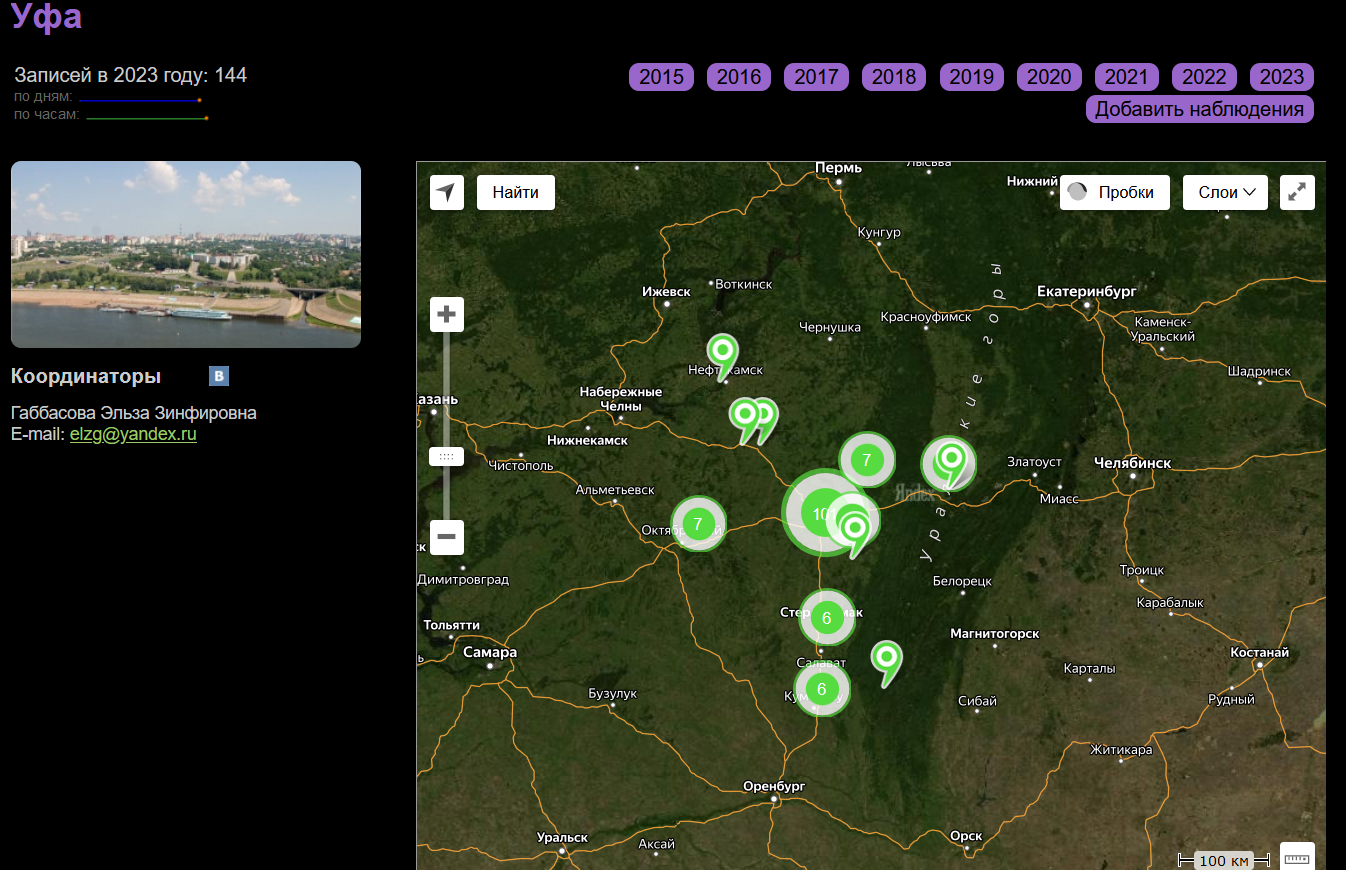
Task: Click the Координаторы heading
Action: (x=86, y=376)
